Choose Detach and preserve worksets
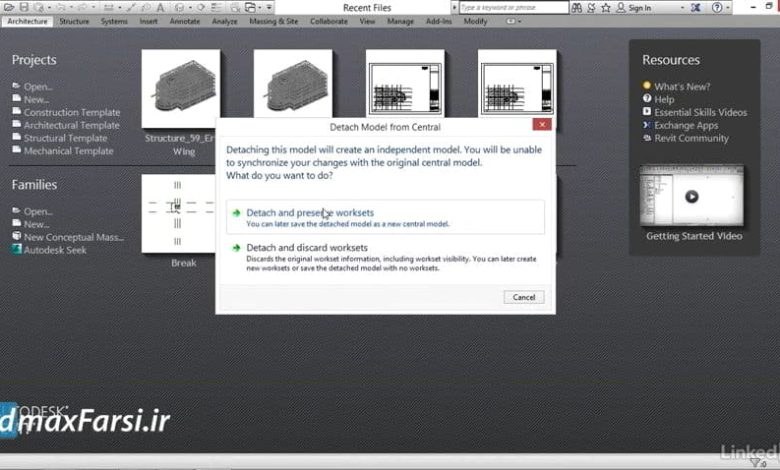 pos(385,217)
